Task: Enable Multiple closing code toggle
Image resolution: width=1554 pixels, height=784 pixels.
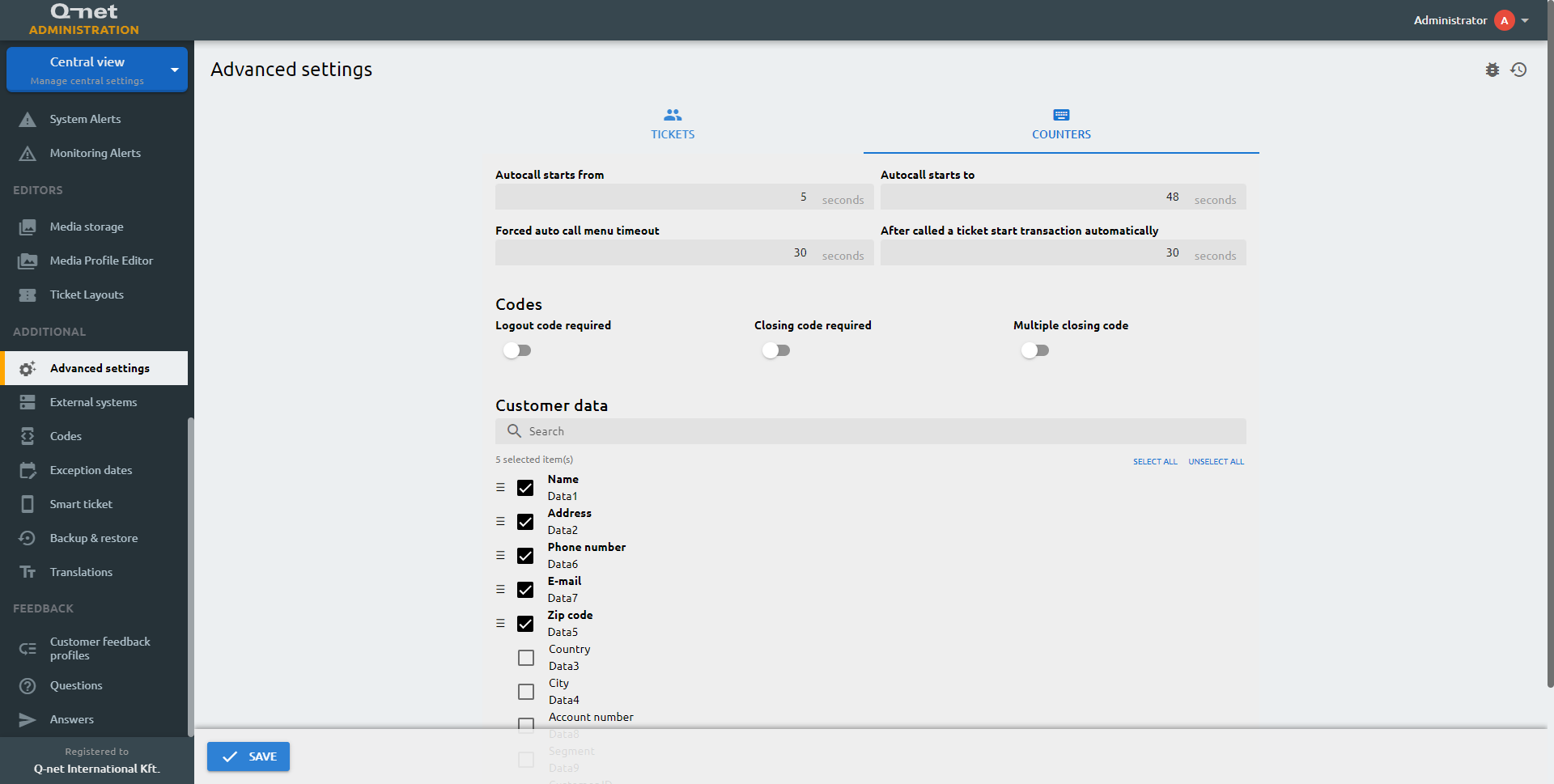Action: [x=1035, y=350]
